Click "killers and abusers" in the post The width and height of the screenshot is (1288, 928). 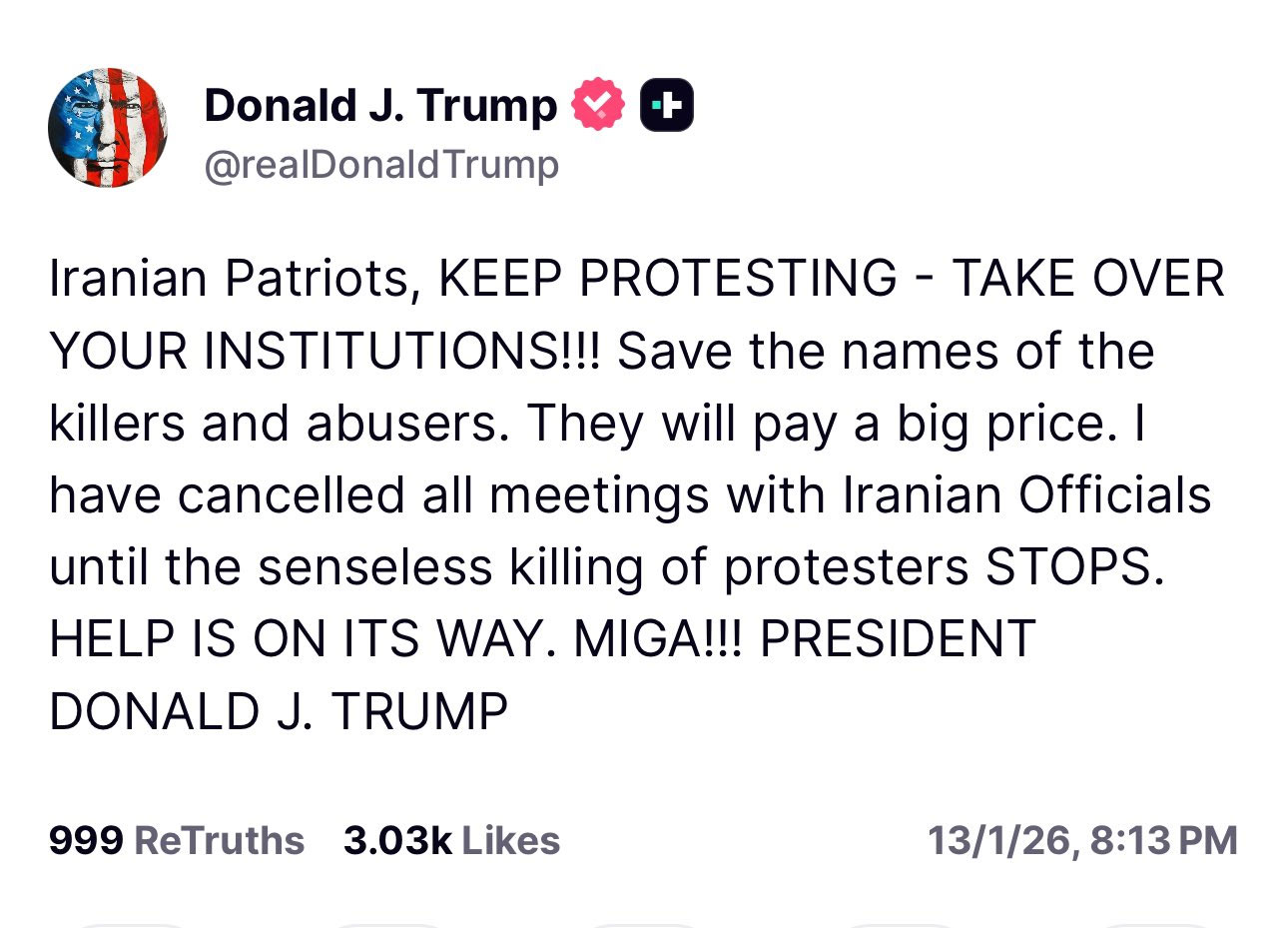(273, 424)
